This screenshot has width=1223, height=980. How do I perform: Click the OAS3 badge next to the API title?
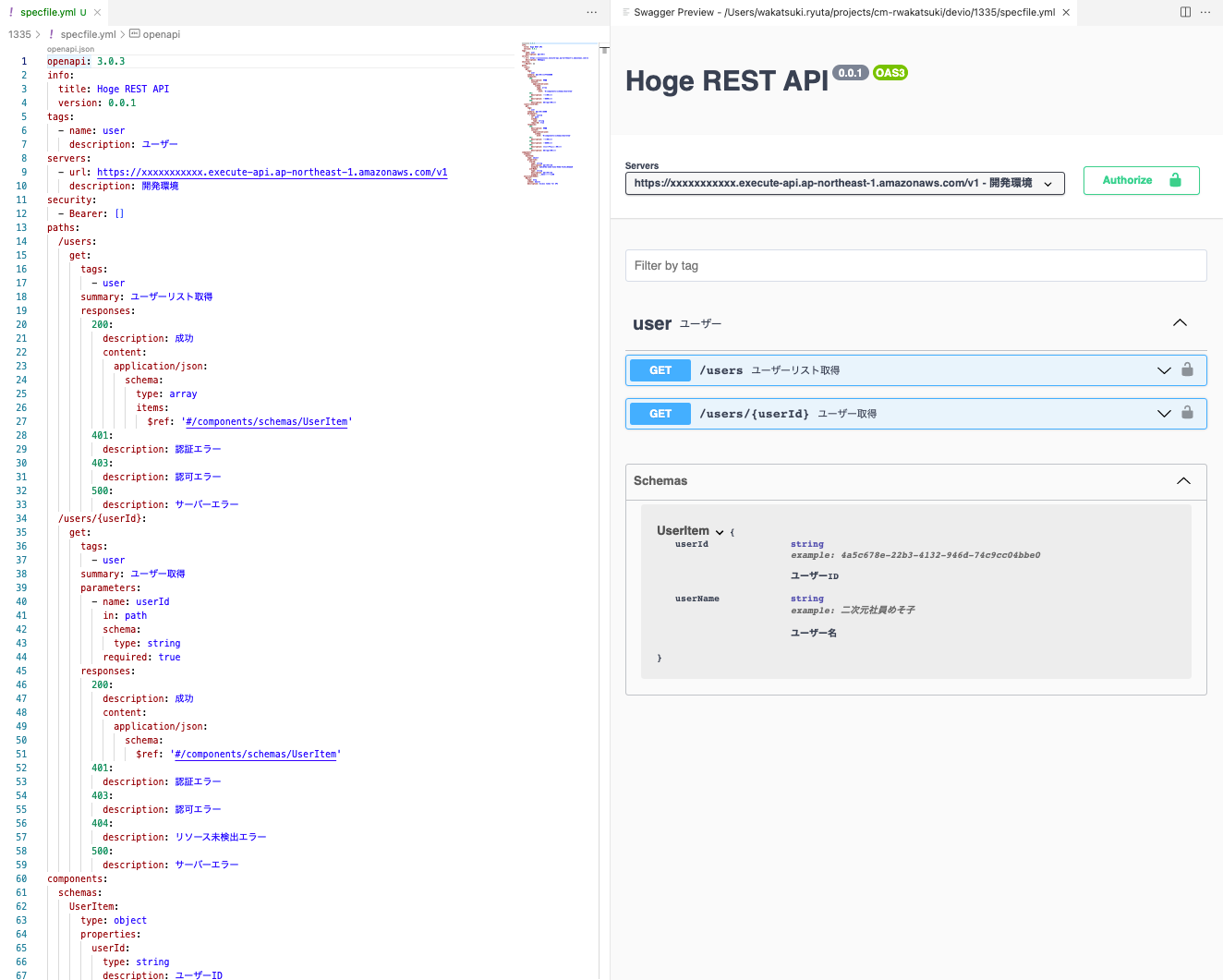click(890, 73)
